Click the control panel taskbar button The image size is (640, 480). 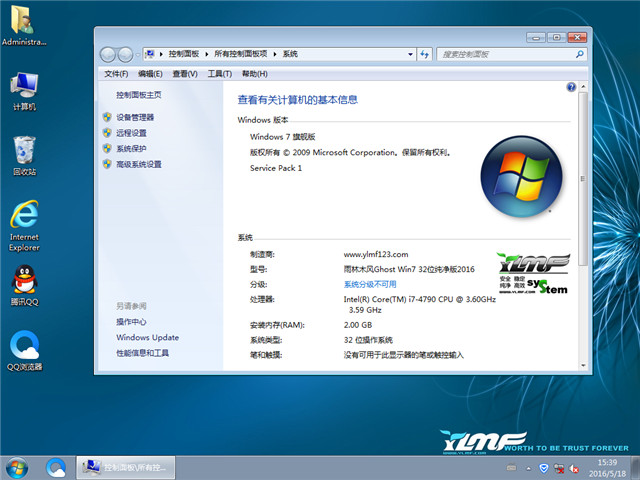[x=126, y=468]
